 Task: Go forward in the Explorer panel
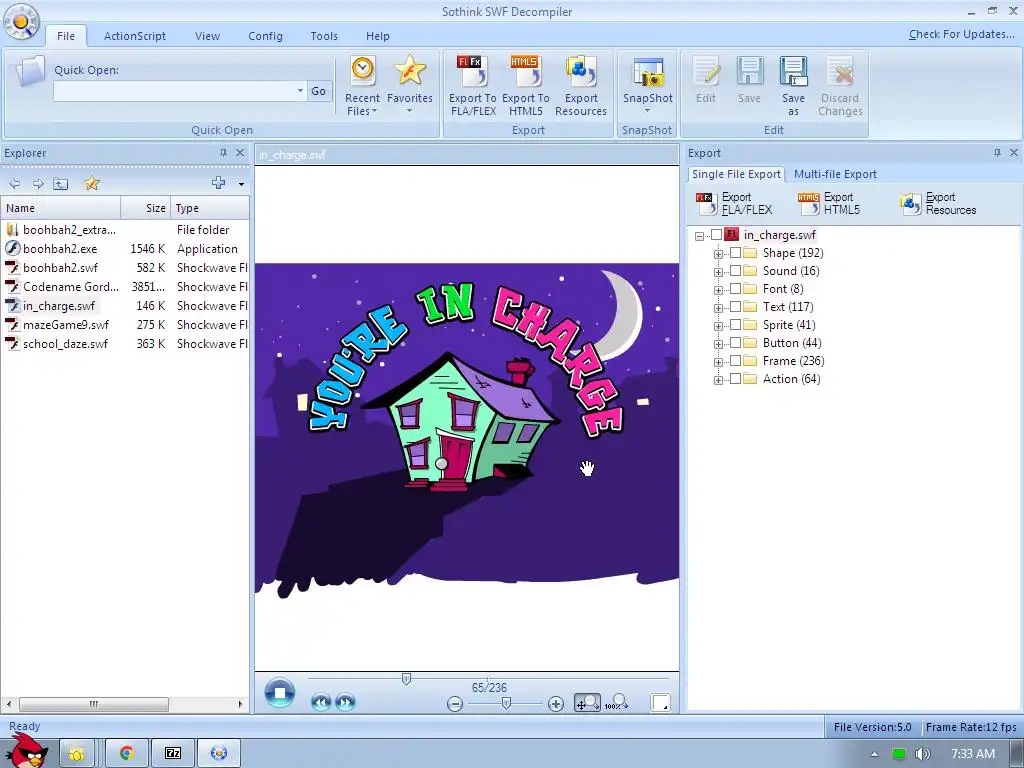tap(38, 184)
